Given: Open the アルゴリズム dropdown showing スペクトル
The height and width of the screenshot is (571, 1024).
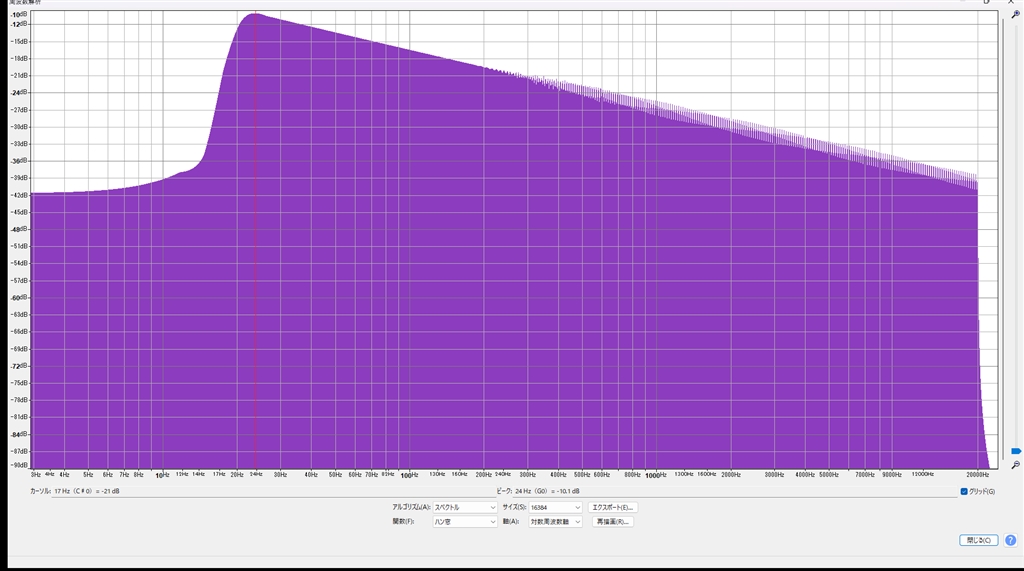Looking at the screenshot, I should (465, 507).
